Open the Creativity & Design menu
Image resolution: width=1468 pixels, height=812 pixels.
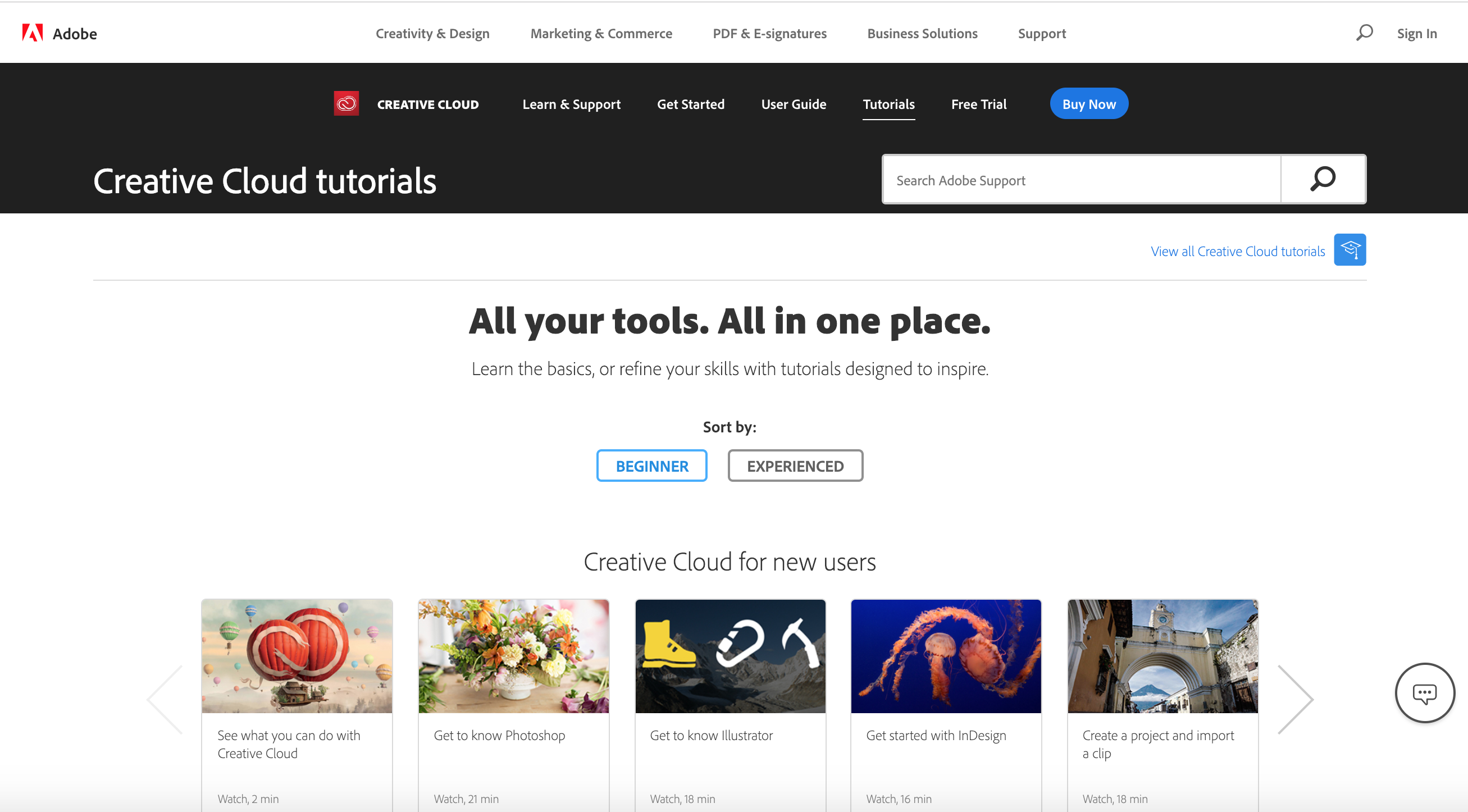pyautogui.click(x=432, y=34)
